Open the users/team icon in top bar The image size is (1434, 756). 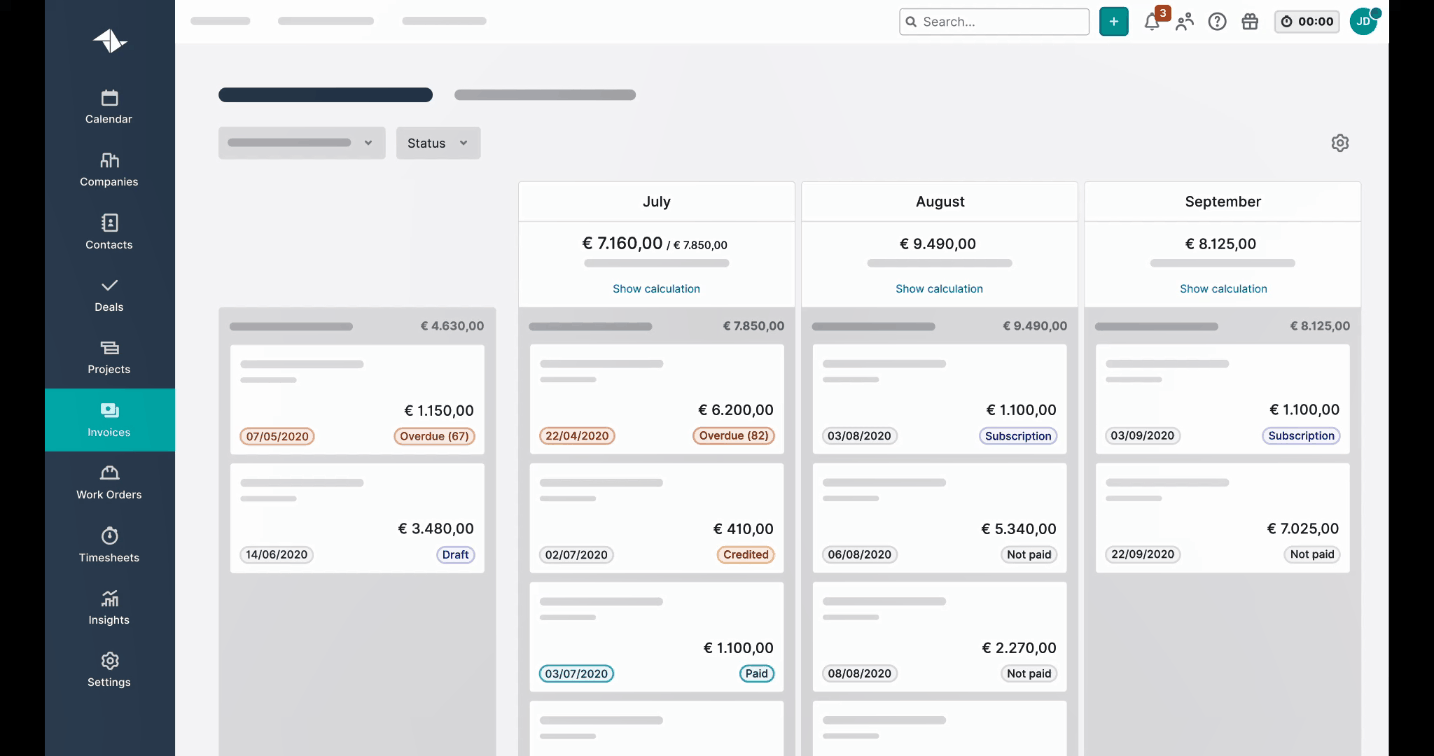click(1185, 22)
